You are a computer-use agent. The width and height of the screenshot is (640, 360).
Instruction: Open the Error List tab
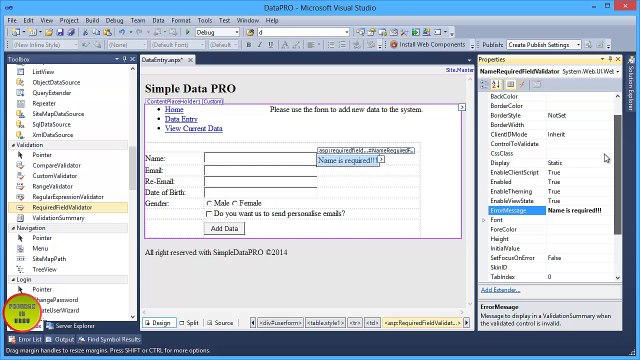click(25, 339)
